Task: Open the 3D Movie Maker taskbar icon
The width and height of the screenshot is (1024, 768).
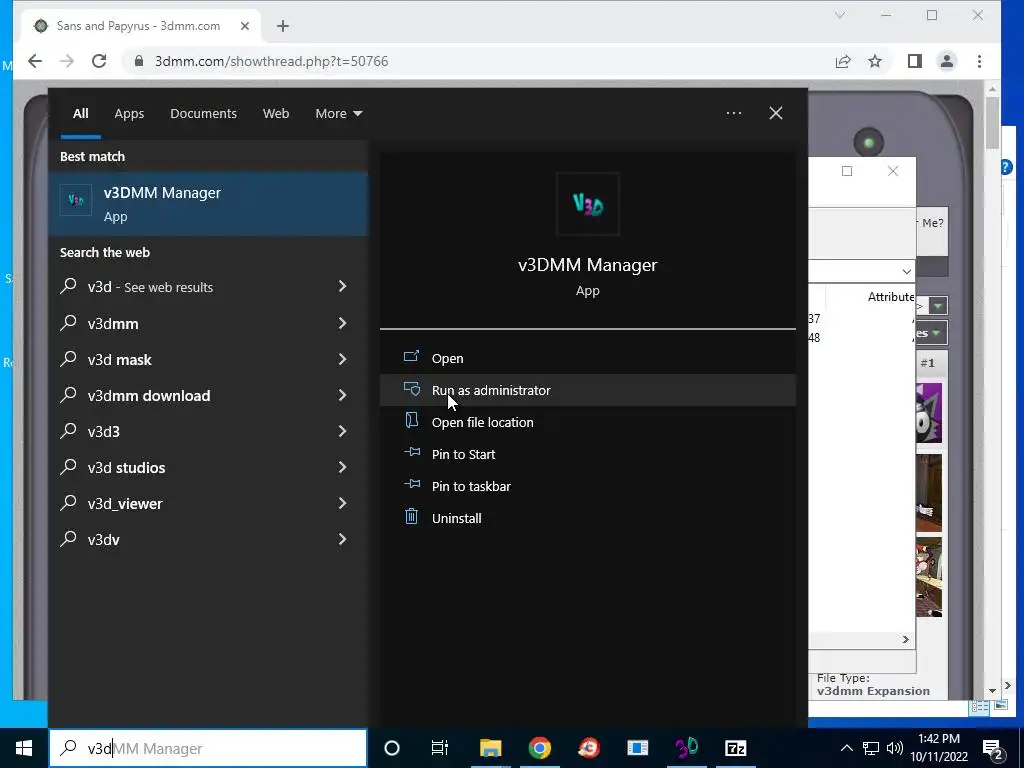Action: click(x=686, y=748)
